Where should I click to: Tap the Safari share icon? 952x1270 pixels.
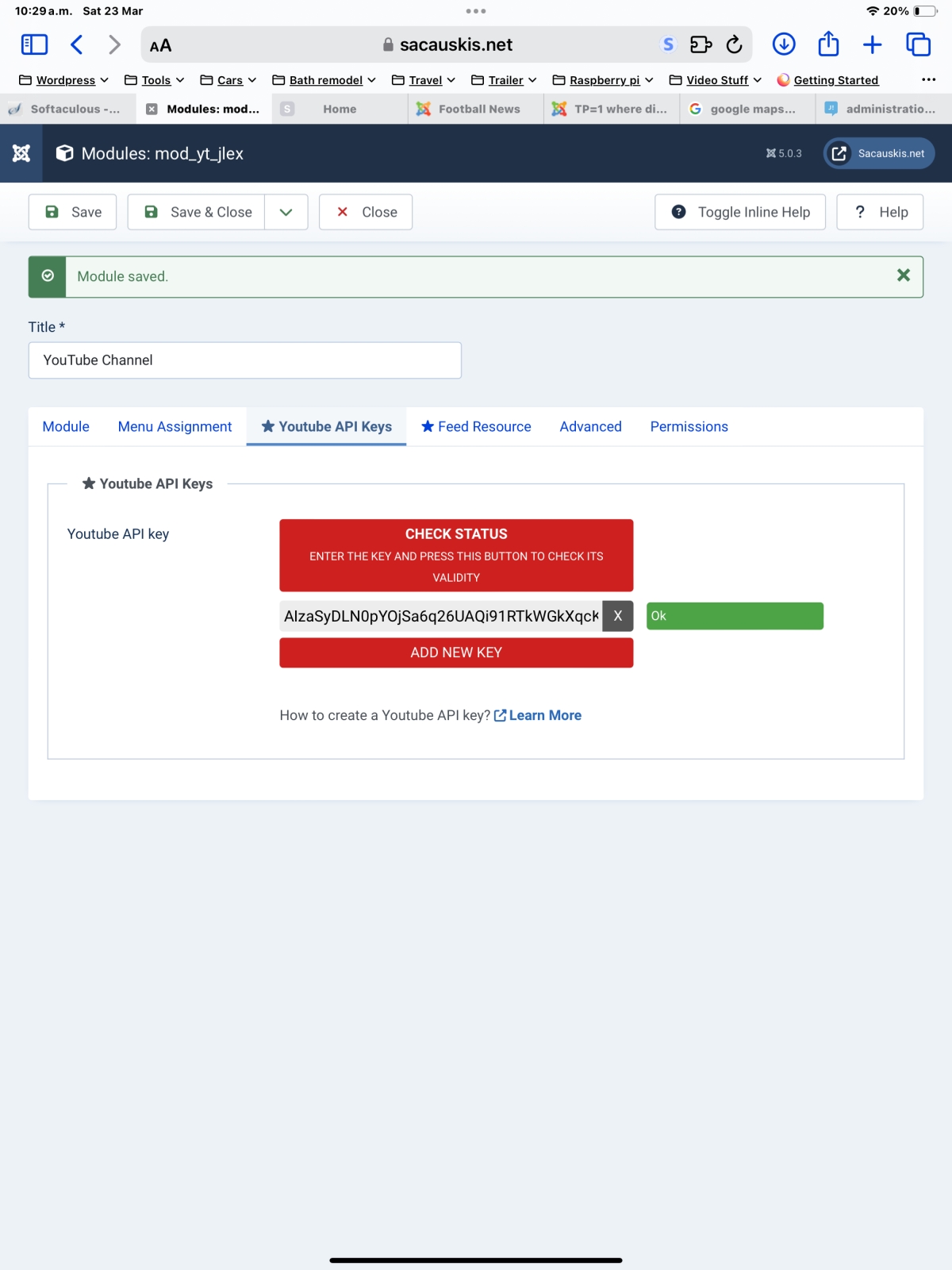(828, 44)
